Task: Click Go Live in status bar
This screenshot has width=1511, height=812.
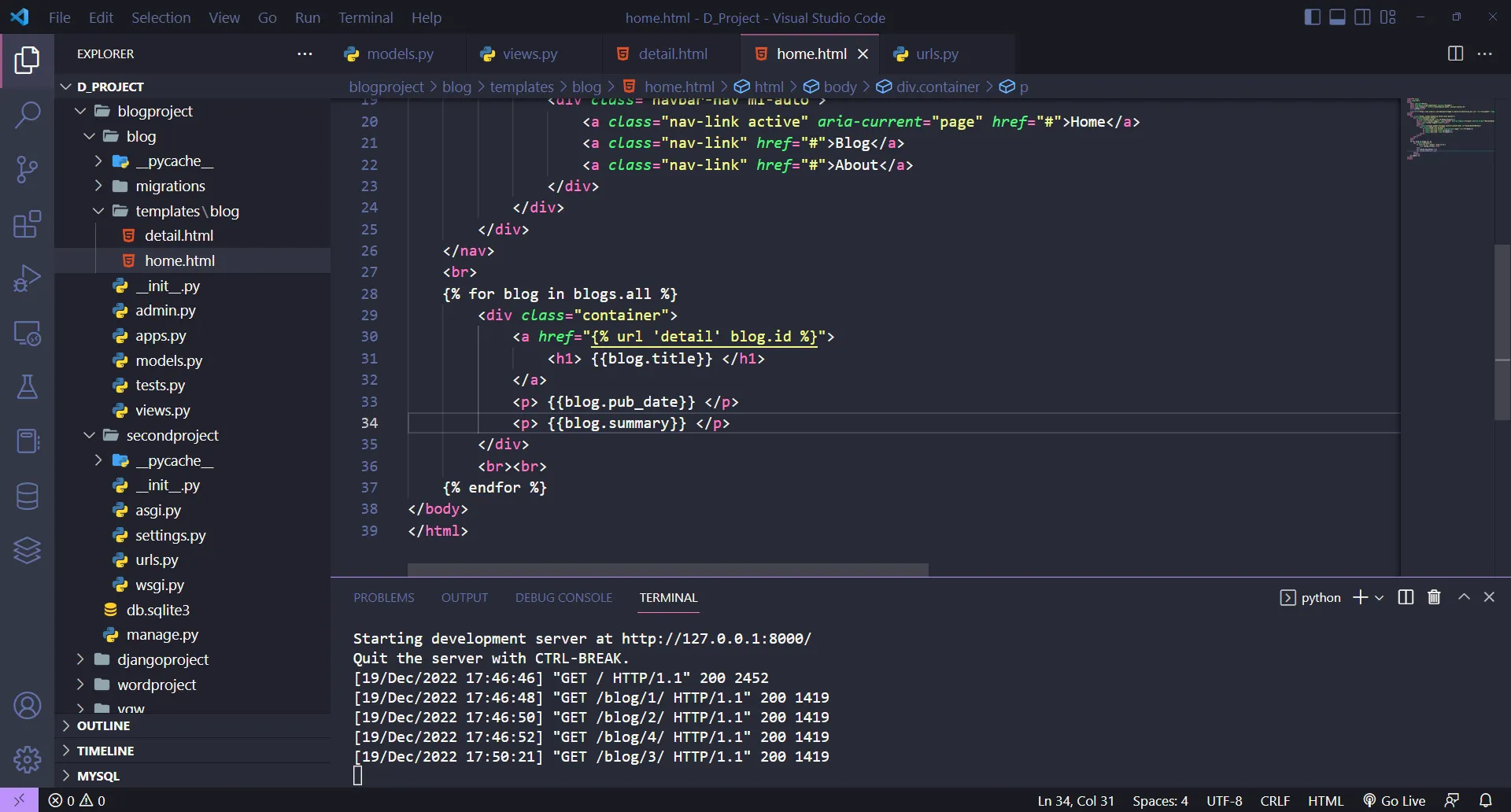Action: pos(1395,800)
